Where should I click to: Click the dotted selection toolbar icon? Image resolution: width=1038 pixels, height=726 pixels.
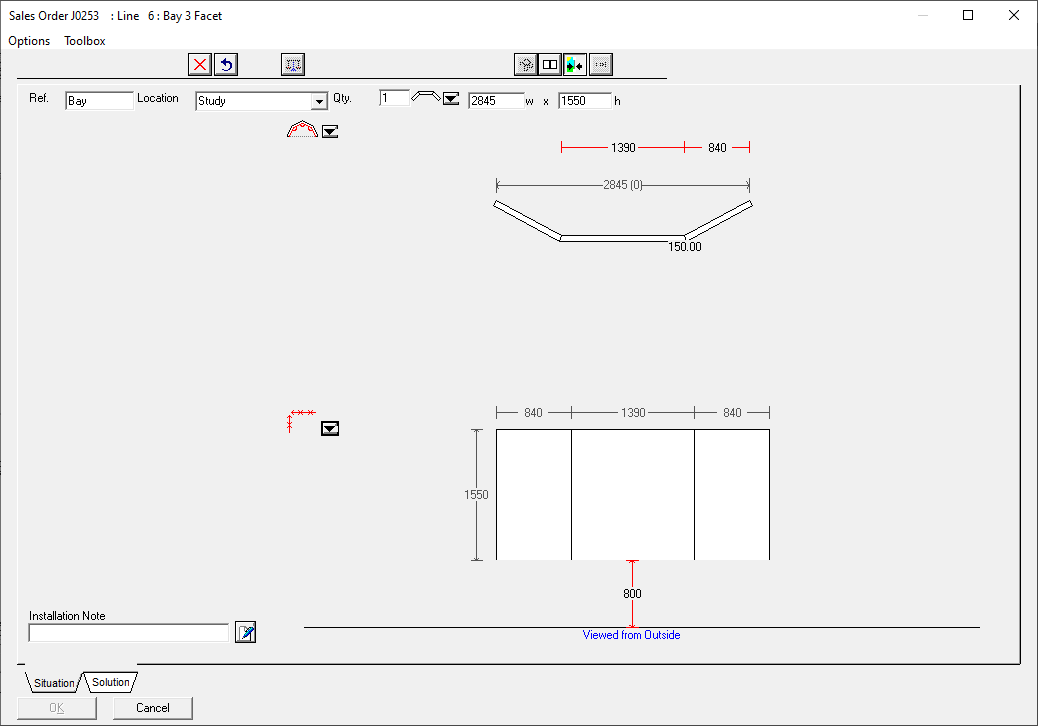coord(293,65)
